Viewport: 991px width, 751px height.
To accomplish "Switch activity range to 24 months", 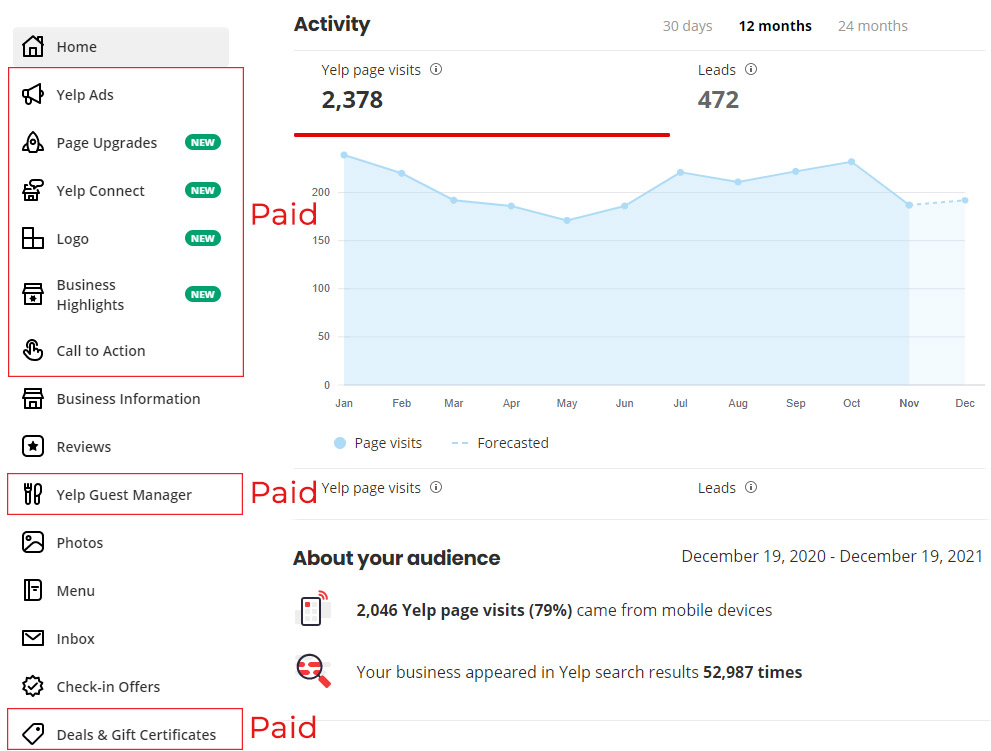I will [872, 26].
